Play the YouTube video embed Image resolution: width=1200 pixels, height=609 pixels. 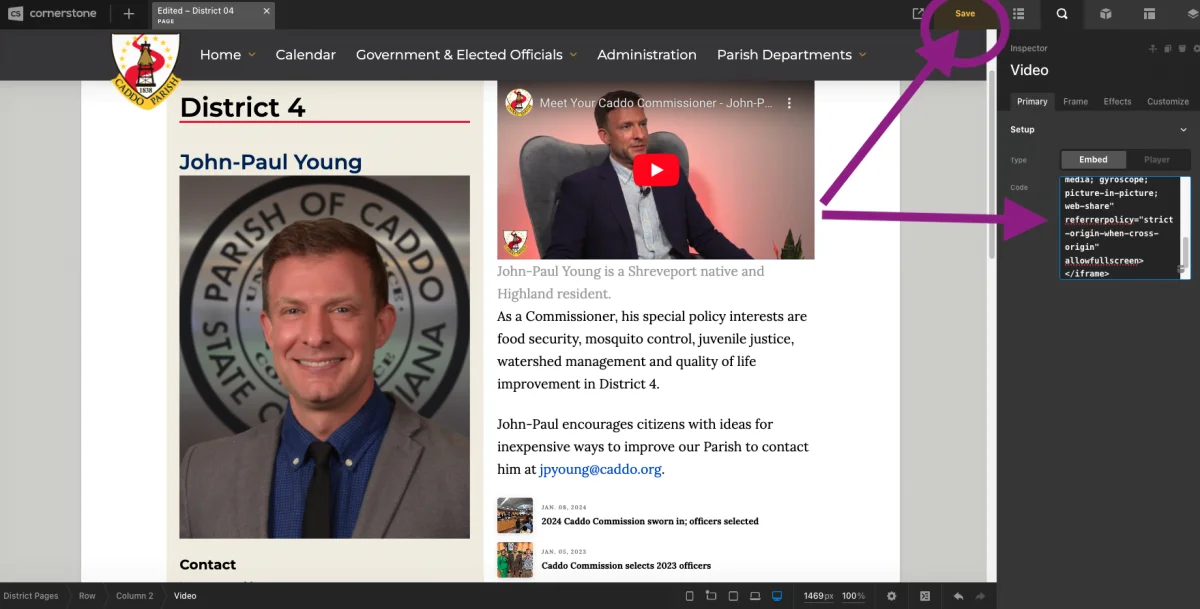[656, 170]
